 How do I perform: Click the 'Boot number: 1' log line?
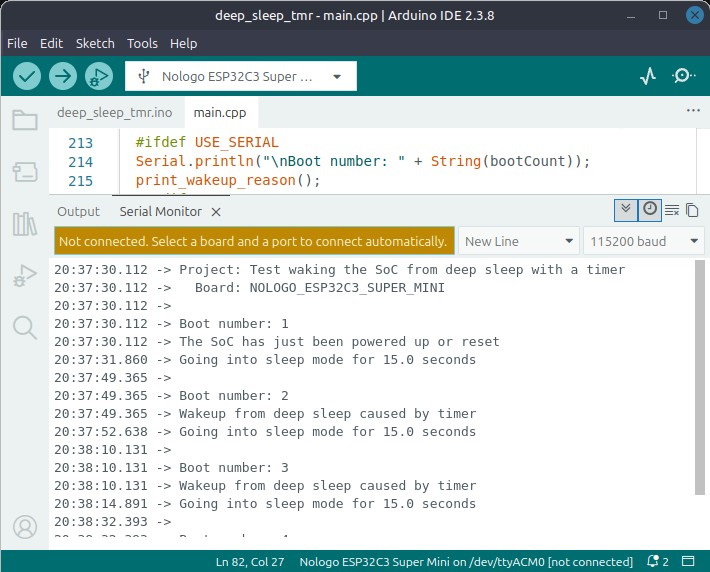pos(171,324)
